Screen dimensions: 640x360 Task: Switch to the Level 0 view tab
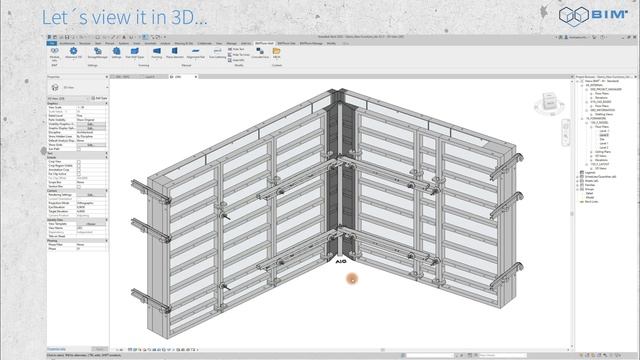[150, 77]
